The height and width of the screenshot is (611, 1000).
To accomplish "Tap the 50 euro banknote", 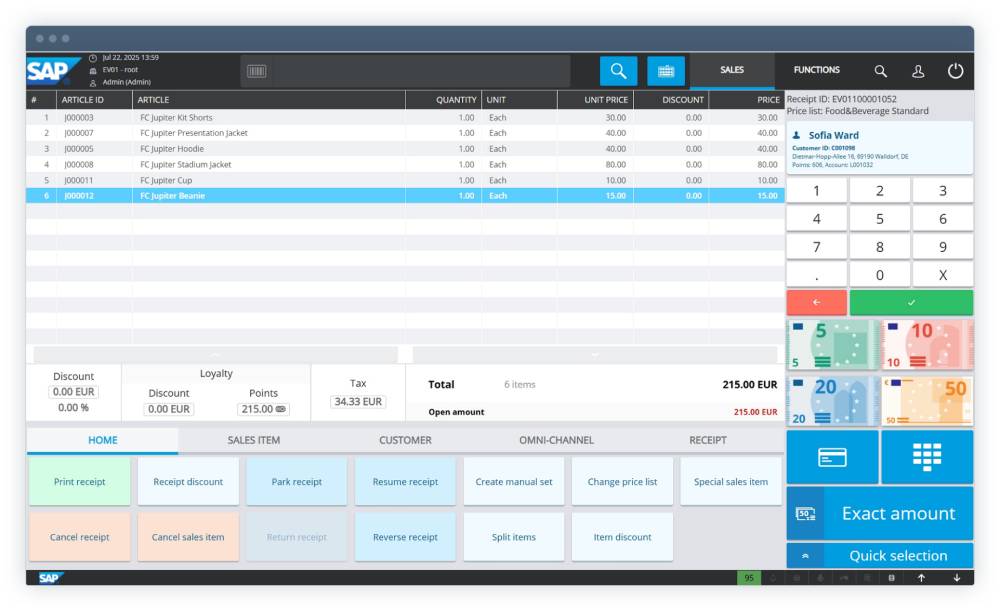I will click(x=927, y=401).
